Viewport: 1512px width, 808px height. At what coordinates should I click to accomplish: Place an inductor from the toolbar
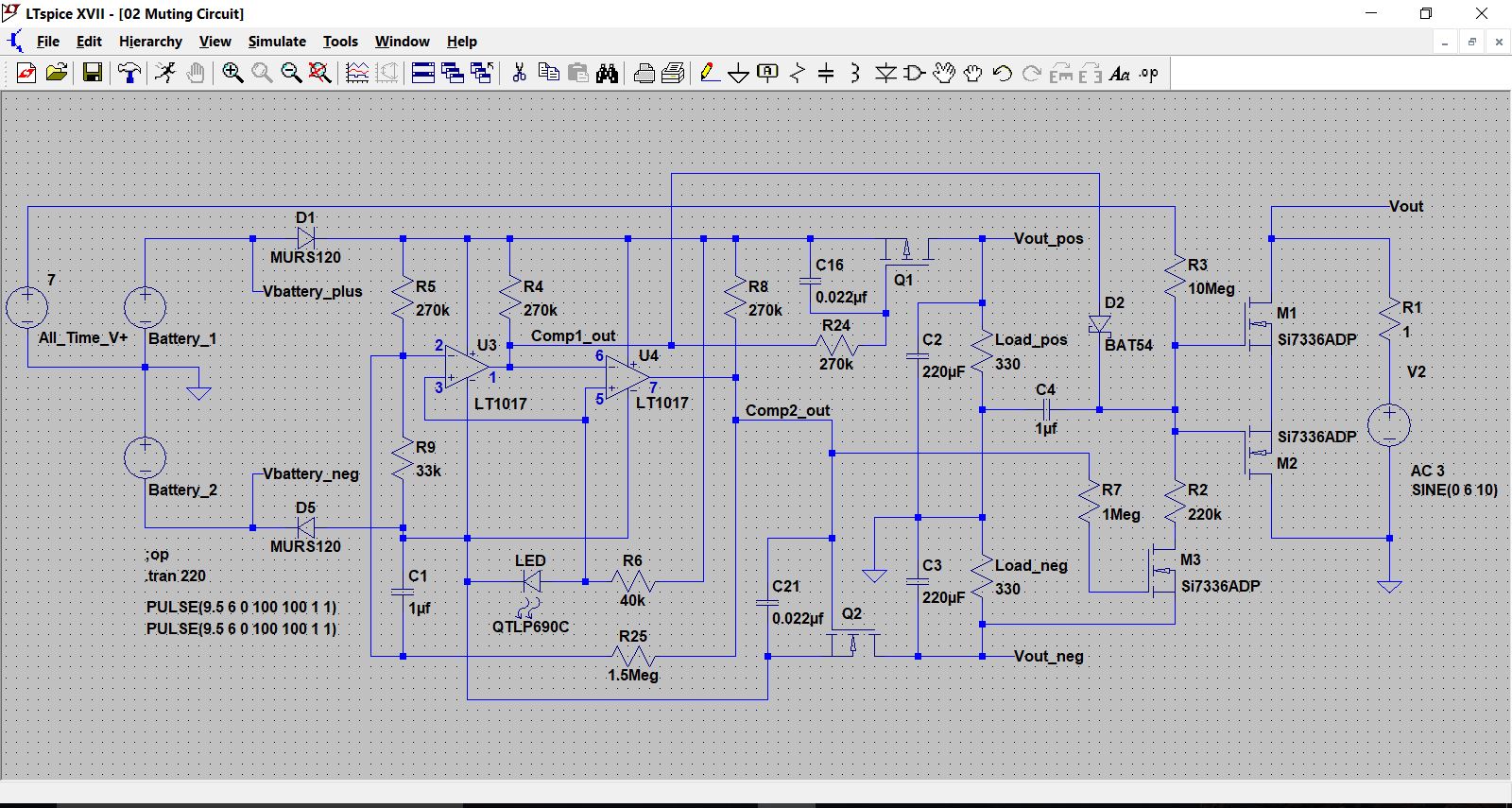click(x=855, y=73)
